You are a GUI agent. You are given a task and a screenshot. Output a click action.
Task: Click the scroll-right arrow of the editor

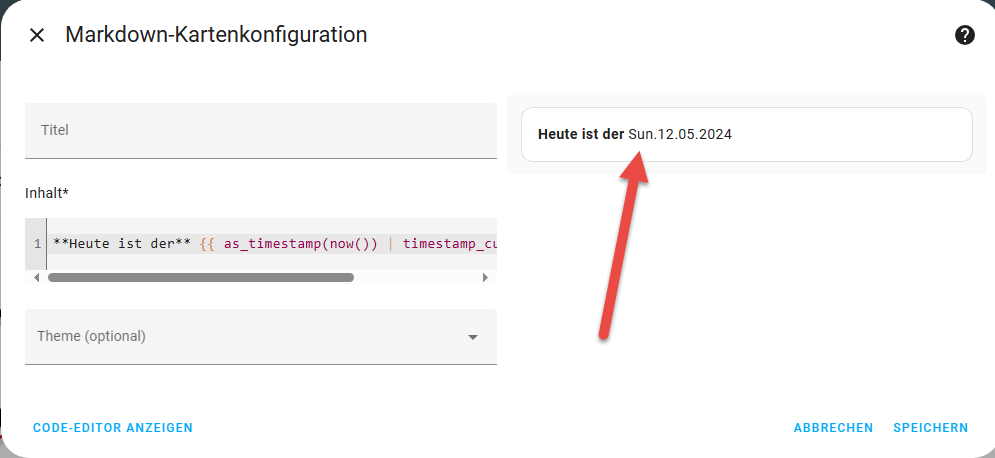[485, 277]
